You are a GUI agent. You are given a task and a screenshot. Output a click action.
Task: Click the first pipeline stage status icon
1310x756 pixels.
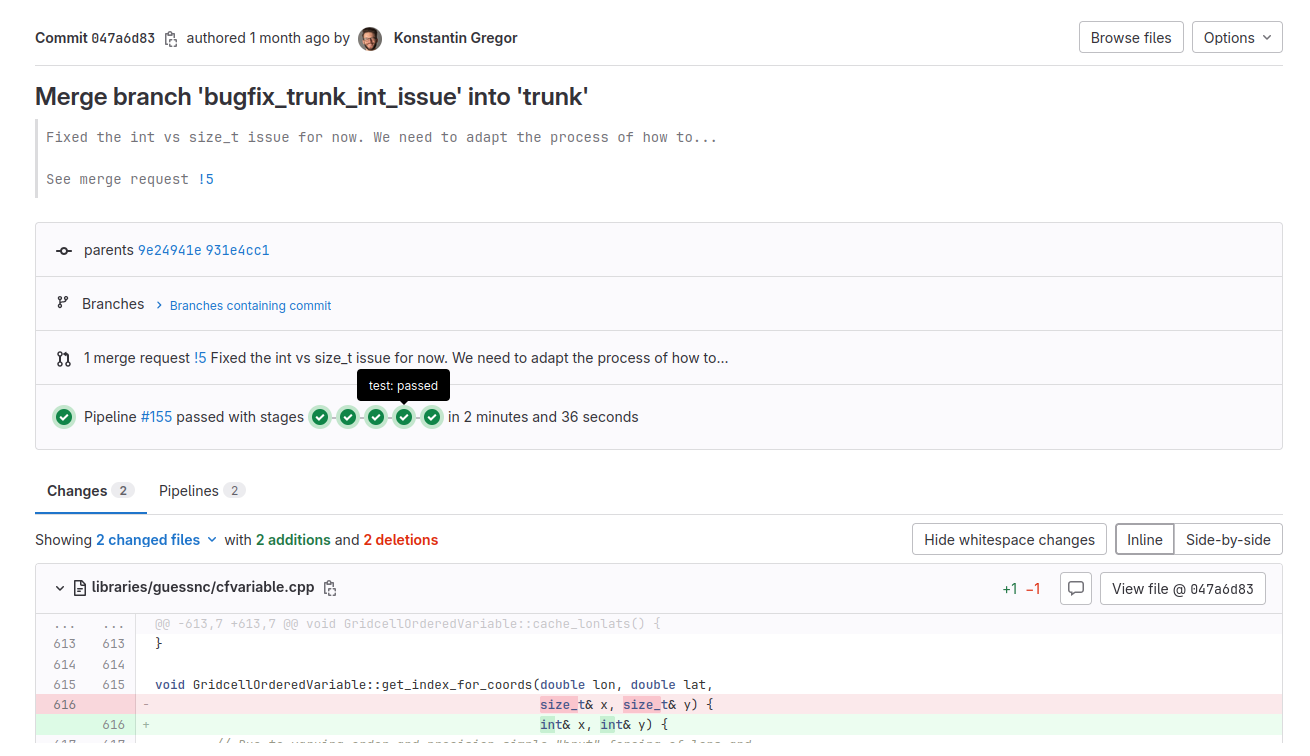point(320,417)
